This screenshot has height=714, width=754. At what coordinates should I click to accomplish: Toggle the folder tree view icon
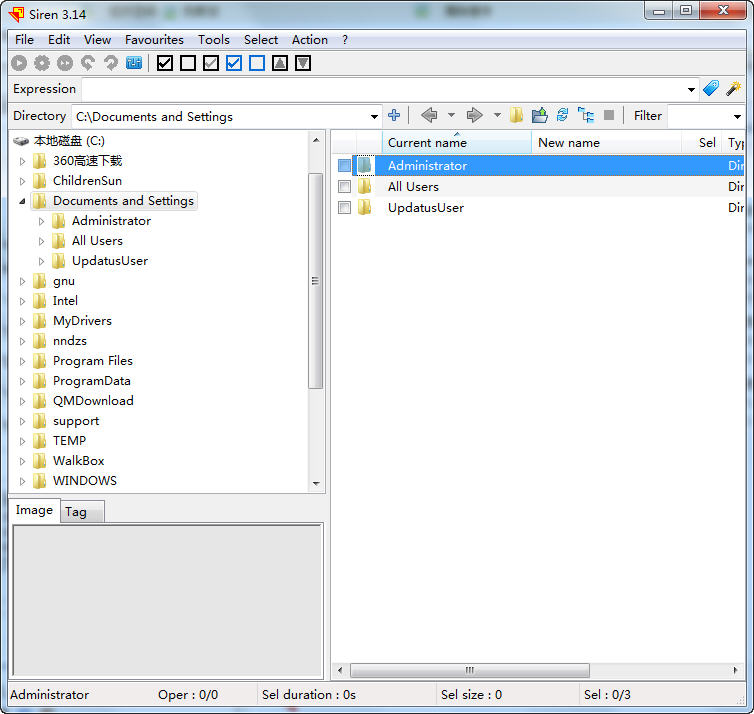(x=586, y=116)
